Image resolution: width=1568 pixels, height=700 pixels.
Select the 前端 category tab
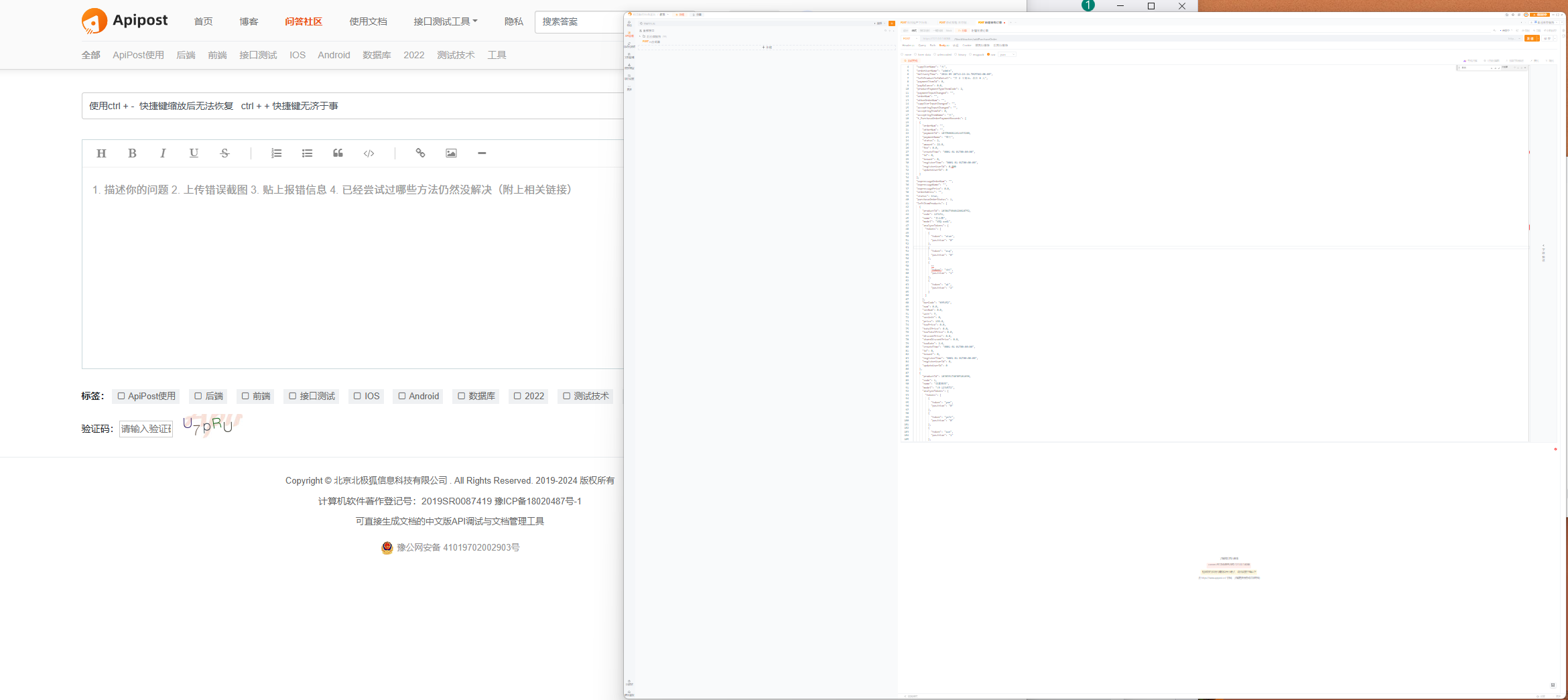coord(217,55)
